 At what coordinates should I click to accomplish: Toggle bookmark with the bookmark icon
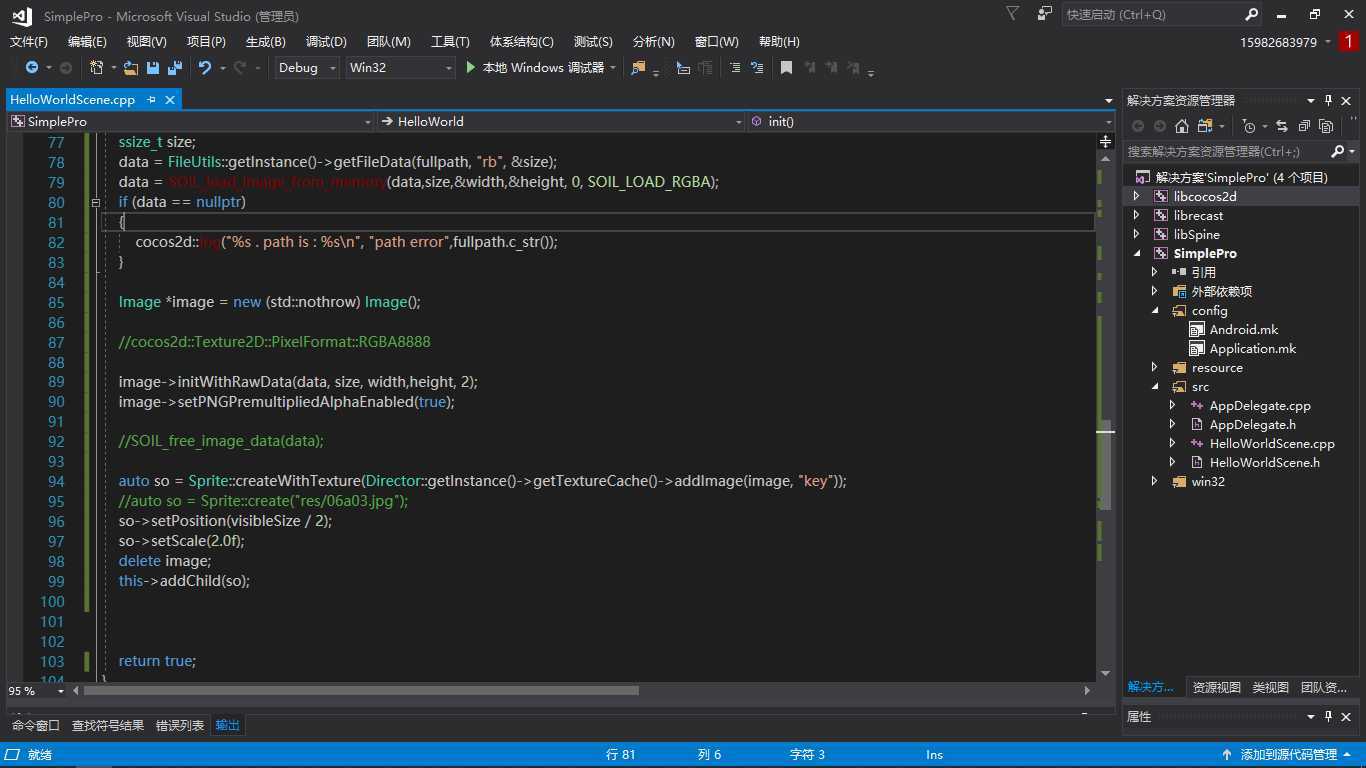coord(786,68)
